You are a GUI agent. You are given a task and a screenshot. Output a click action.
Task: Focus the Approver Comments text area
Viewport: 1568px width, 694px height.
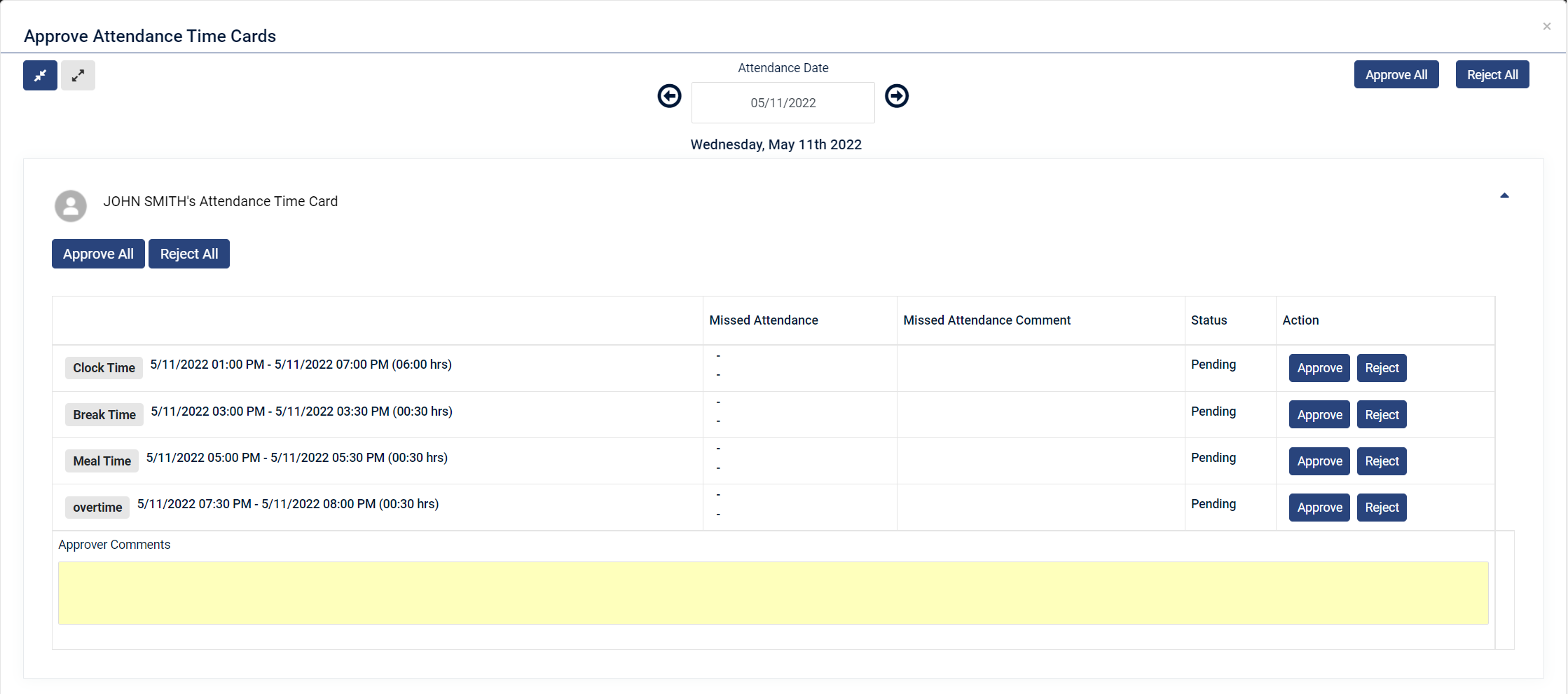coord(773,593)
